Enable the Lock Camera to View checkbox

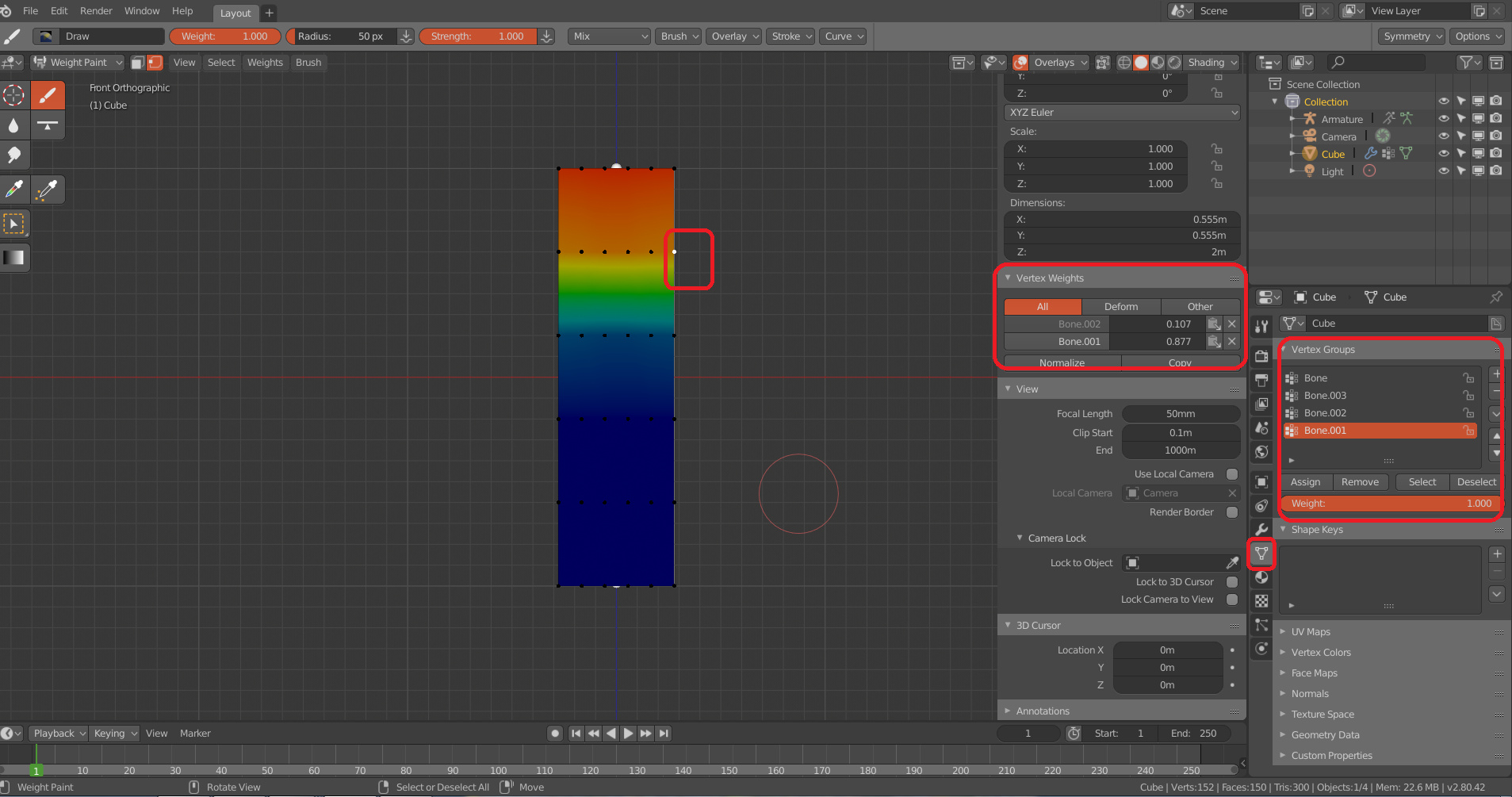click(1232, 600)
